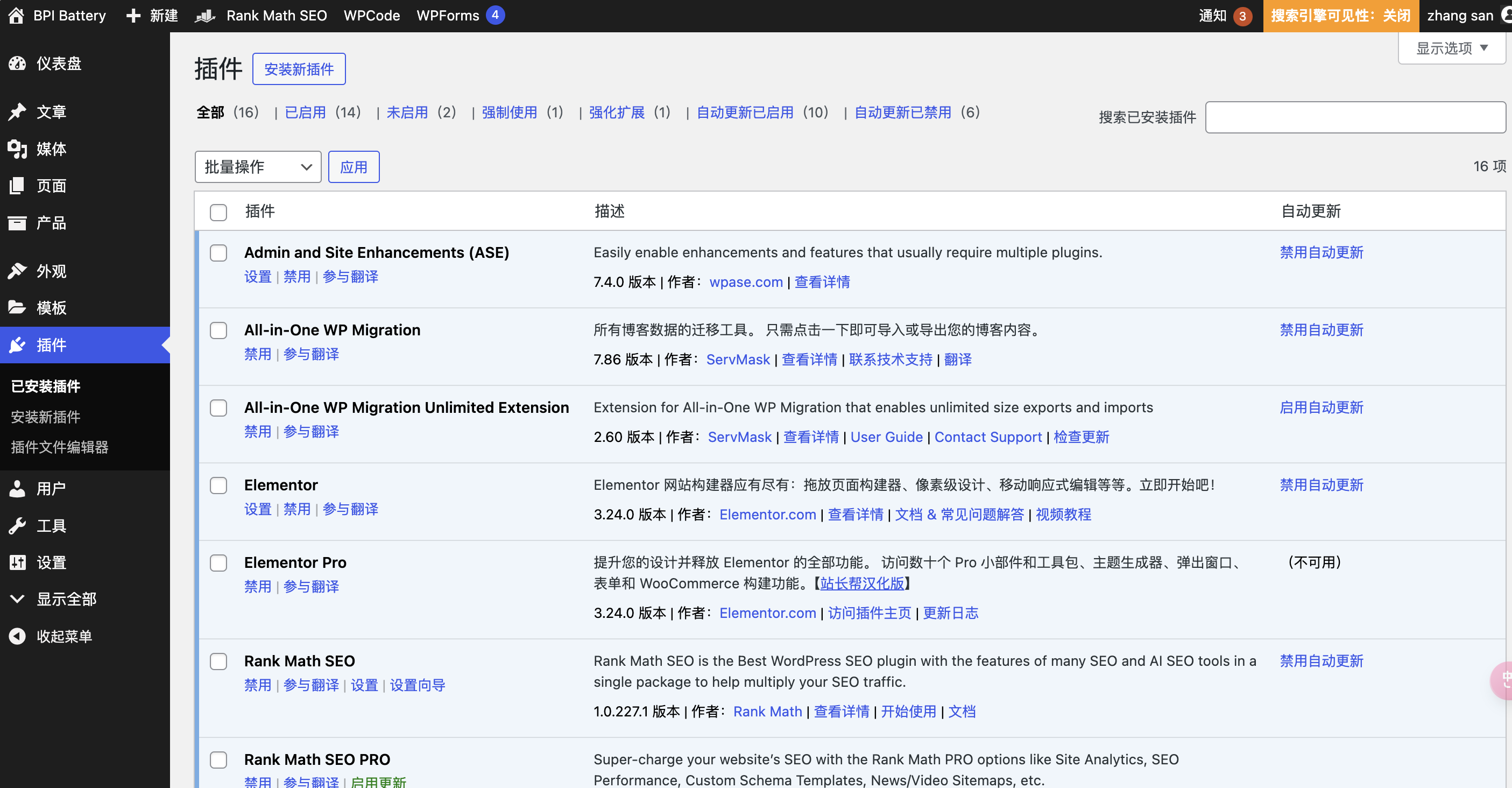Open the 仪表盘 dashboard icon
The height and width of the screenshot is (788, 1512).
coord(18,64)
